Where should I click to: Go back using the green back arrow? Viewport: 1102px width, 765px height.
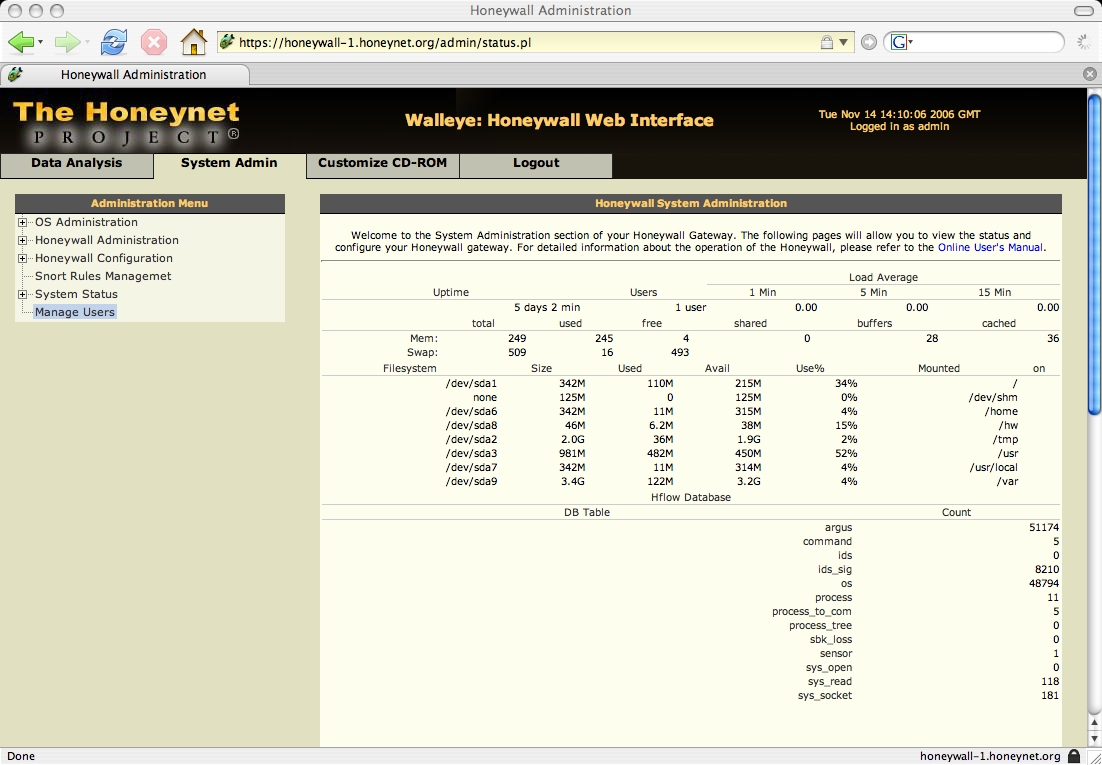pos(20,42)
